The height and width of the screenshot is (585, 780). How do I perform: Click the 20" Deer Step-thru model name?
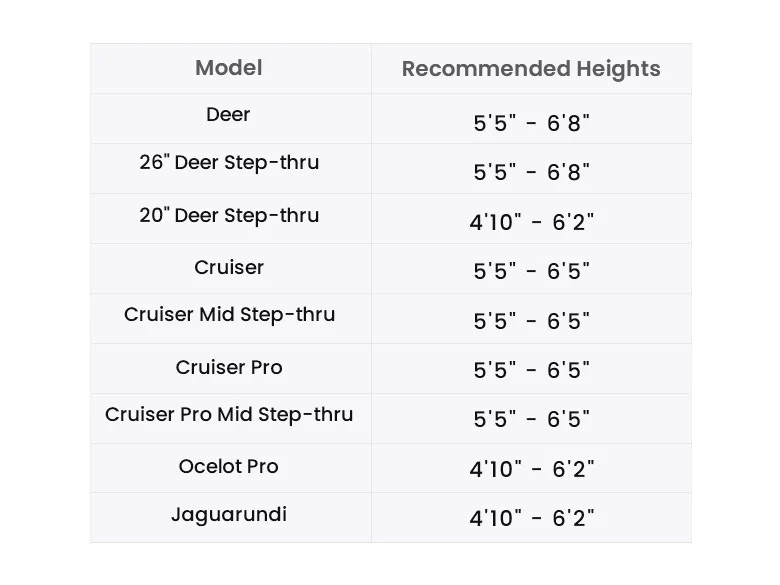click(x=229, y=215)
